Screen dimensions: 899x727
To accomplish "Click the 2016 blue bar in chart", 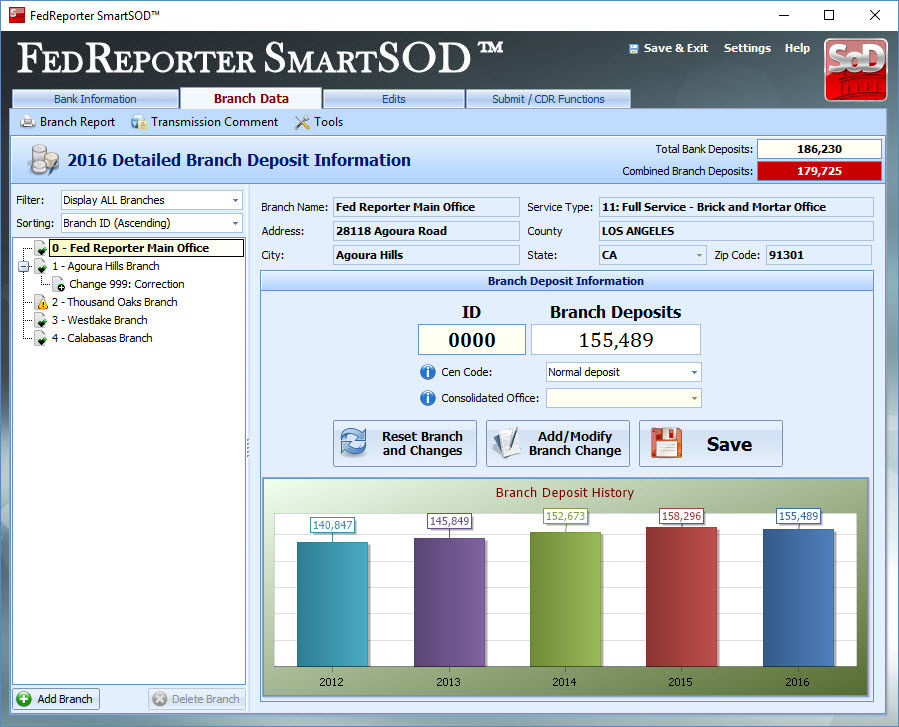I will tap(798, 598).
